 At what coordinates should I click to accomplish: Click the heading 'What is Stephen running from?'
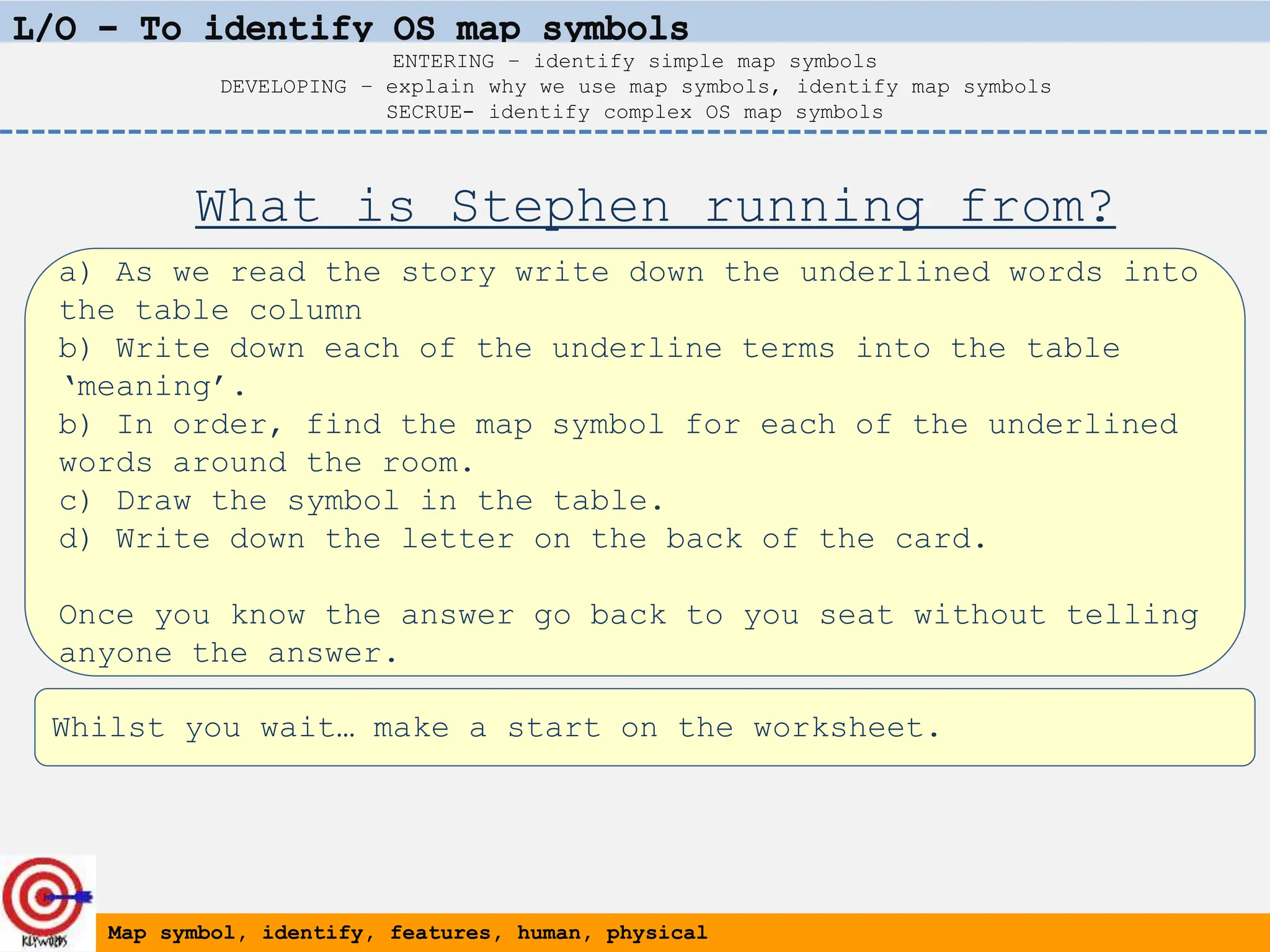[x=655, y=208]
